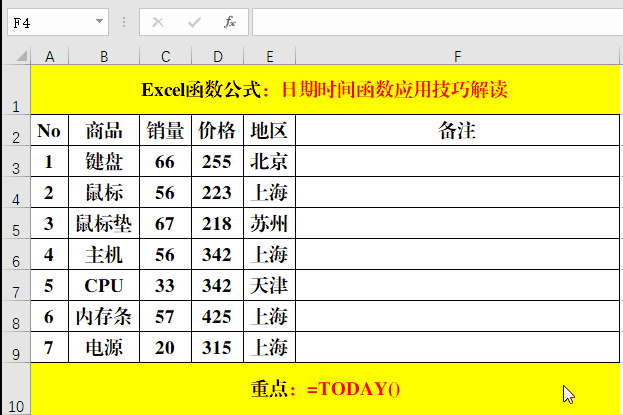The height and width of the screenshot is (415, 623).
Task: Select row 7 header
Action: [16, 285]
